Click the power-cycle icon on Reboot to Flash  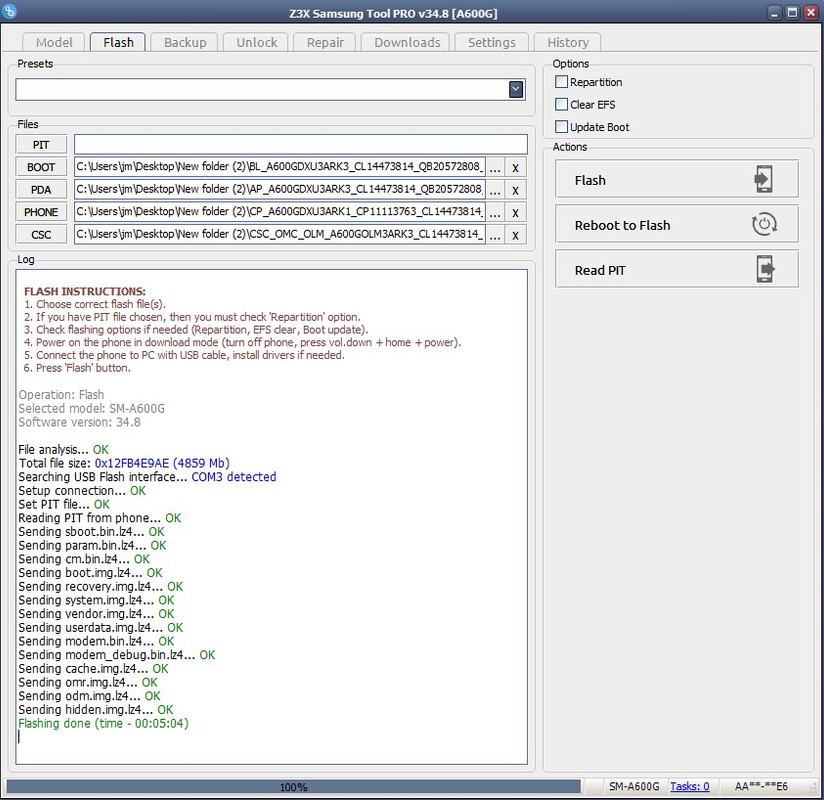[x=764, y=224]
